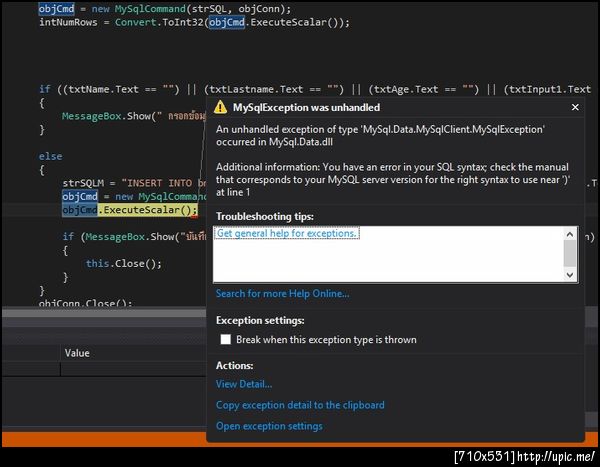
Task: Open exception settings link
Action: (269, 426)
